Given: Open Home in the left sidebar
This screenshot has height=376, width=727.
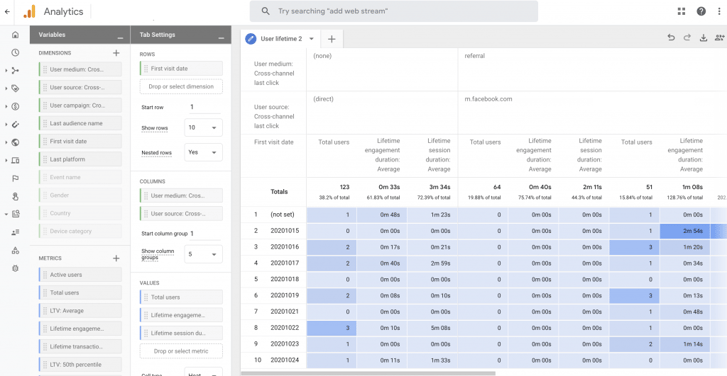Looking at the screenshot, I should pos(15,35).
